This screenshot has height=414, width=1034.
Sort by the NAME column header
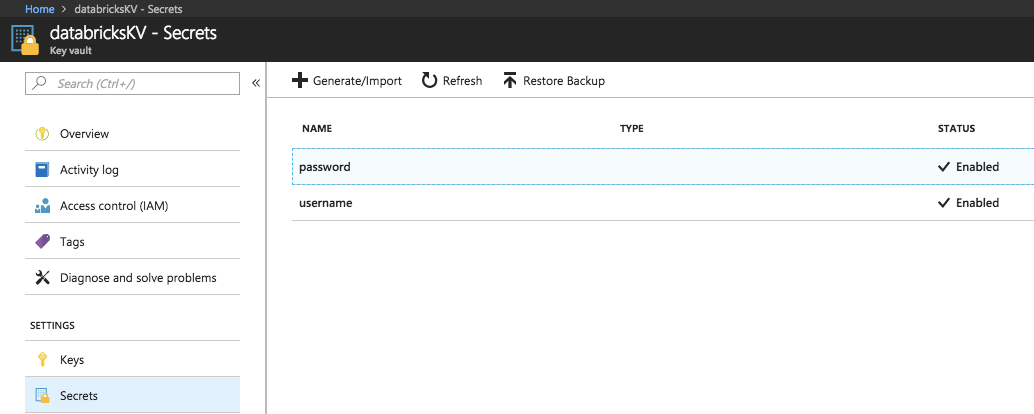click(x=317, y=129)
